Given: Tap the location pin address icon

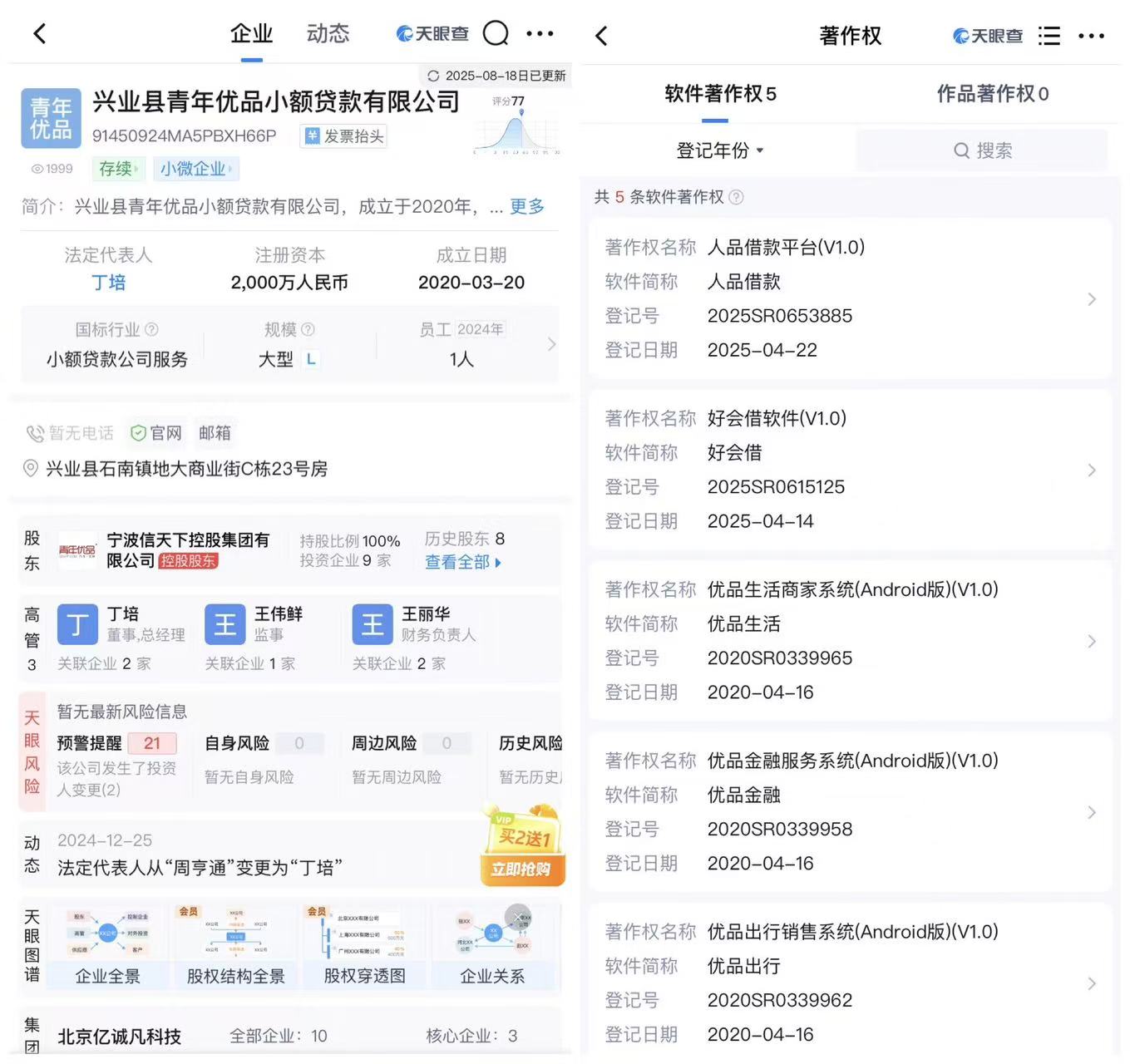Looking at the screenshot, I should 31,468.
